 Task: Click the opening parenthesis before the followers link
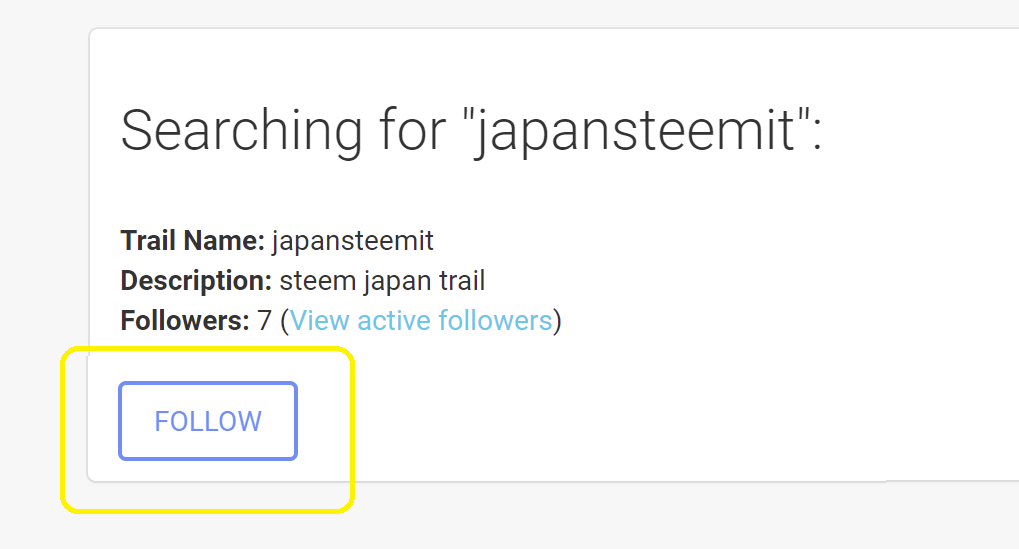pyautogui.click(x=284, y=322)
